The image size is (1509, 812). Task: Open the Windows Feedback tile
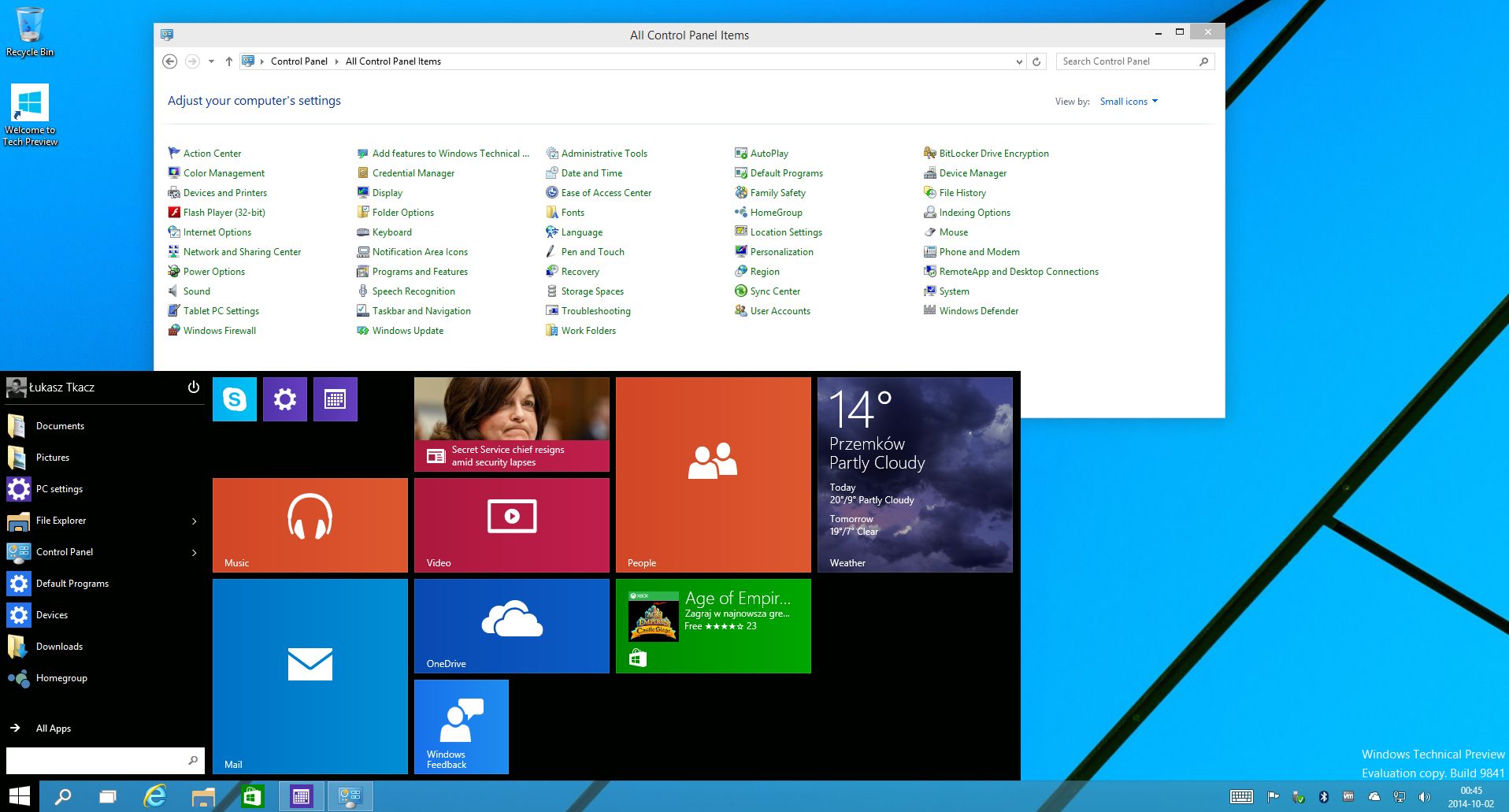tap(461, 726)
